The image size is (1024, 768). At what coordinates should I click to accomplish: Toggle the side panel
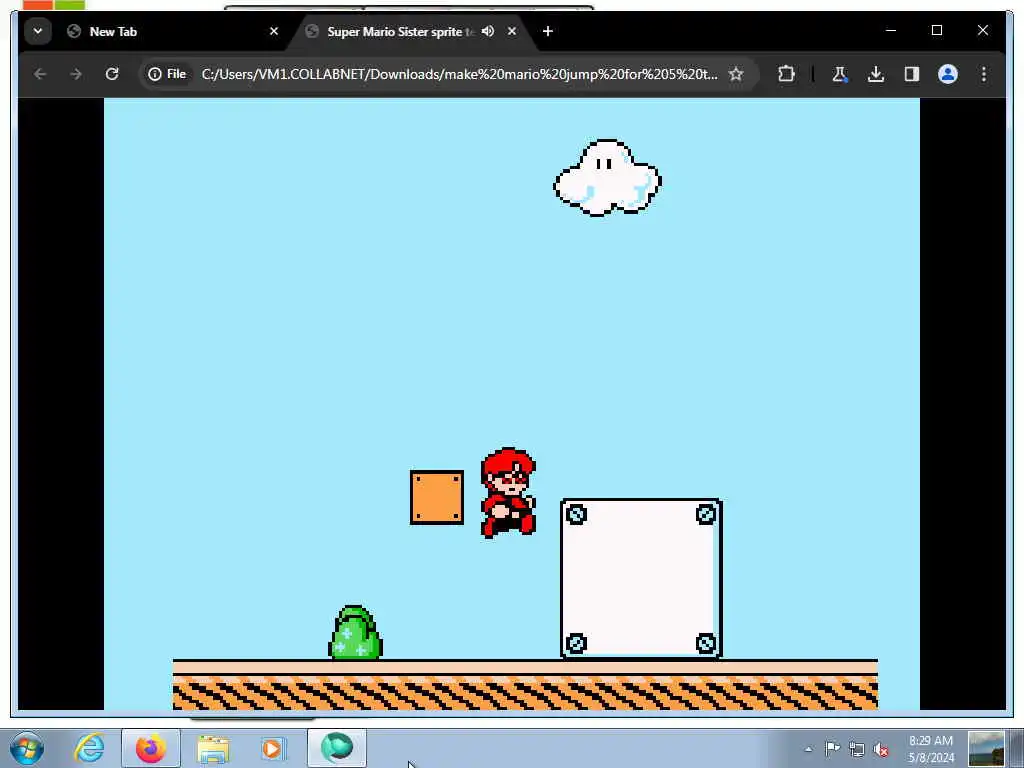point(912,74)
